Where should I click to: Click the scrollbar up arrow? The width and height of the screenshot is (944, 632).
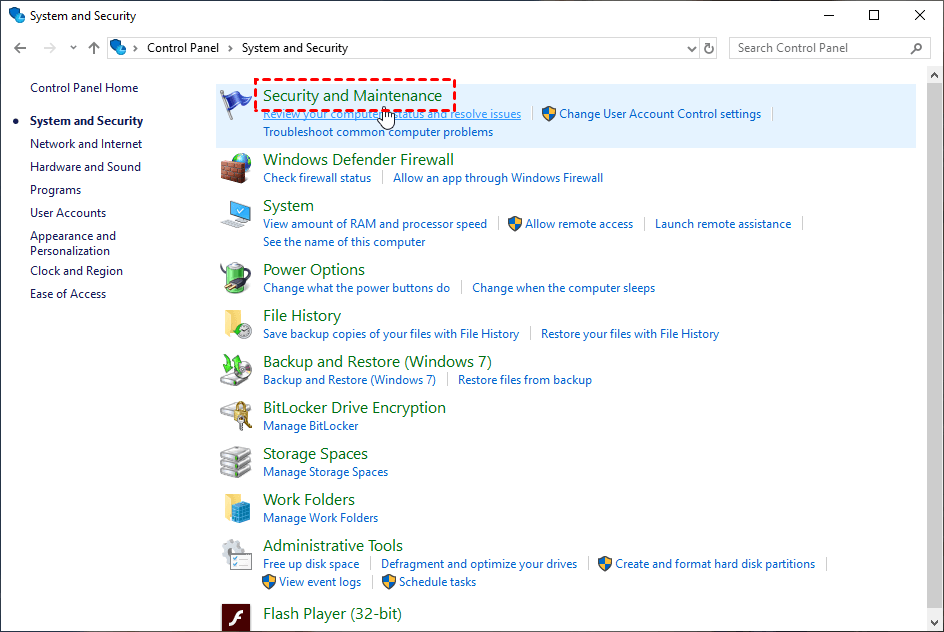click(934, 76)
